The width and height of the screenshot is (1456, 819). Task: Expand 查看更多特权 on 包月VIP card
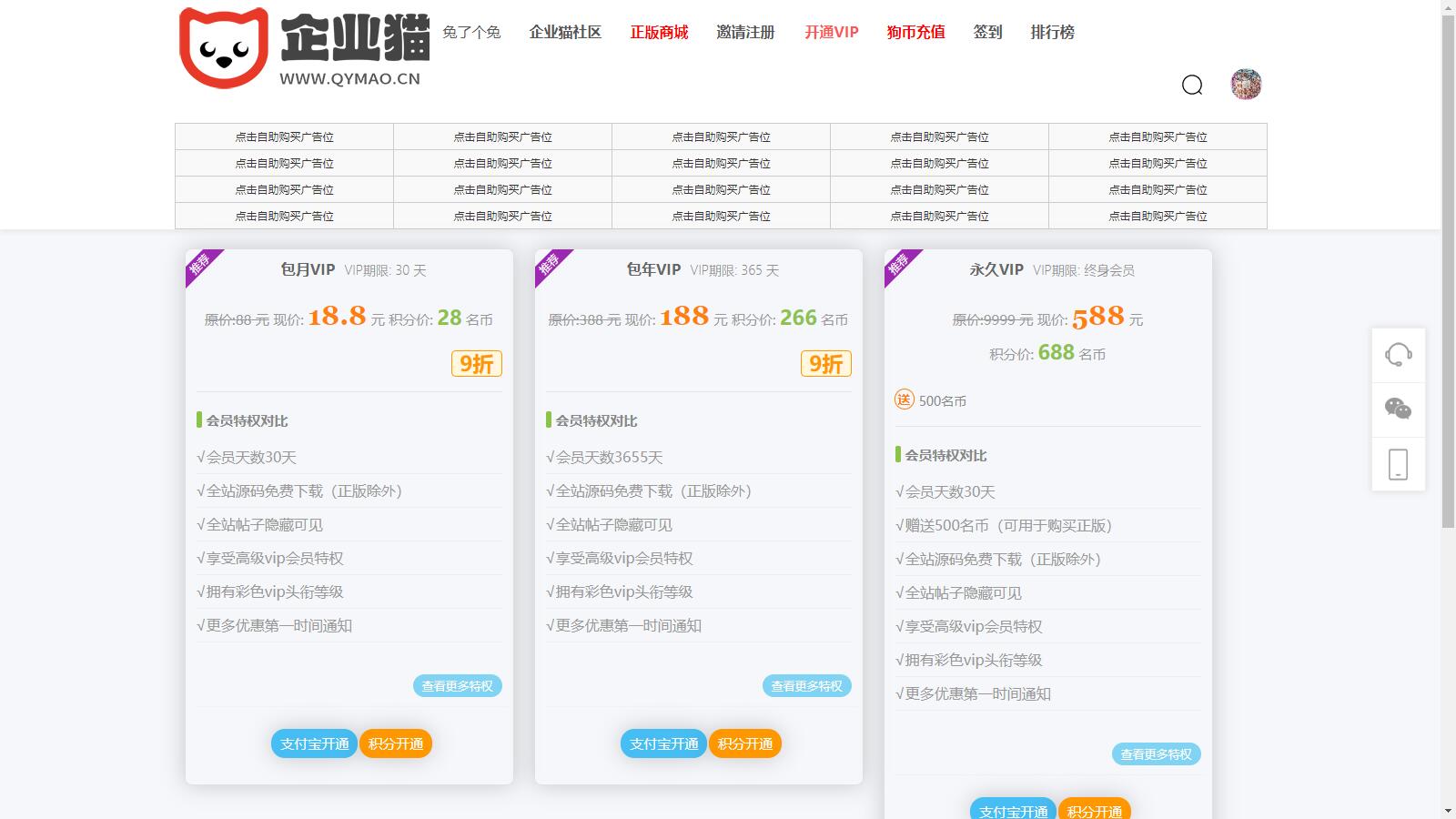pos(457,686)
